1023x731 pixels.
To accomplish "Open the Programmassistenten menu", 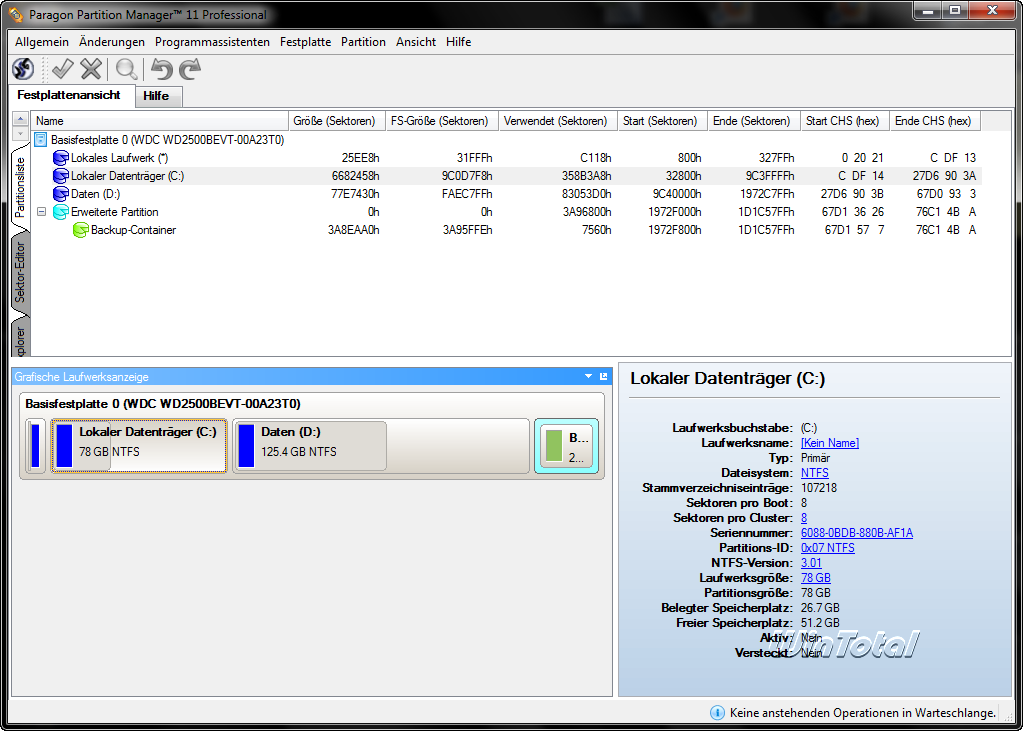I will [x=212, y=42].
